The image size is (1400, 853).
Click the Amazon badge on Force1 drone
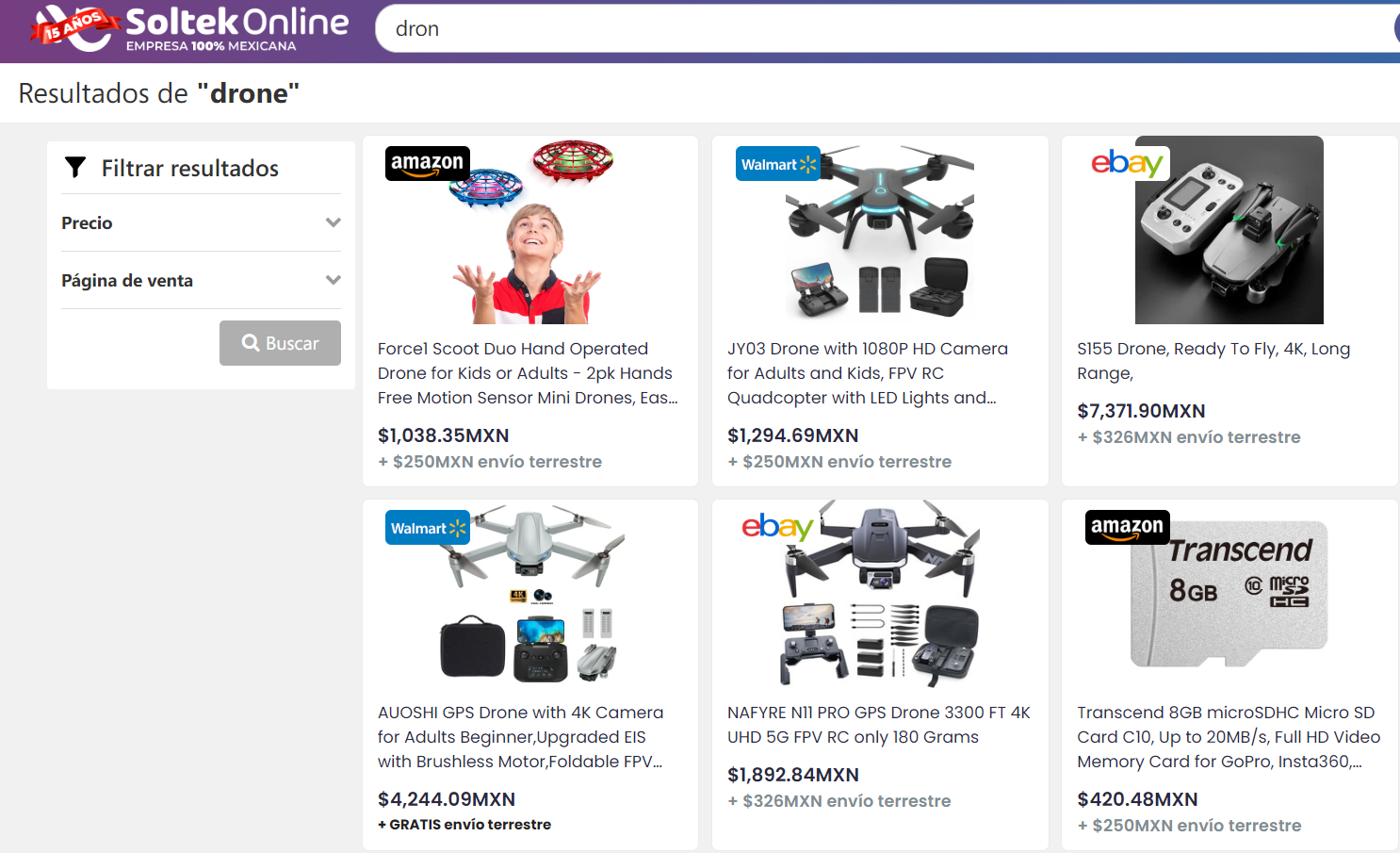click(x=428, y=163)
